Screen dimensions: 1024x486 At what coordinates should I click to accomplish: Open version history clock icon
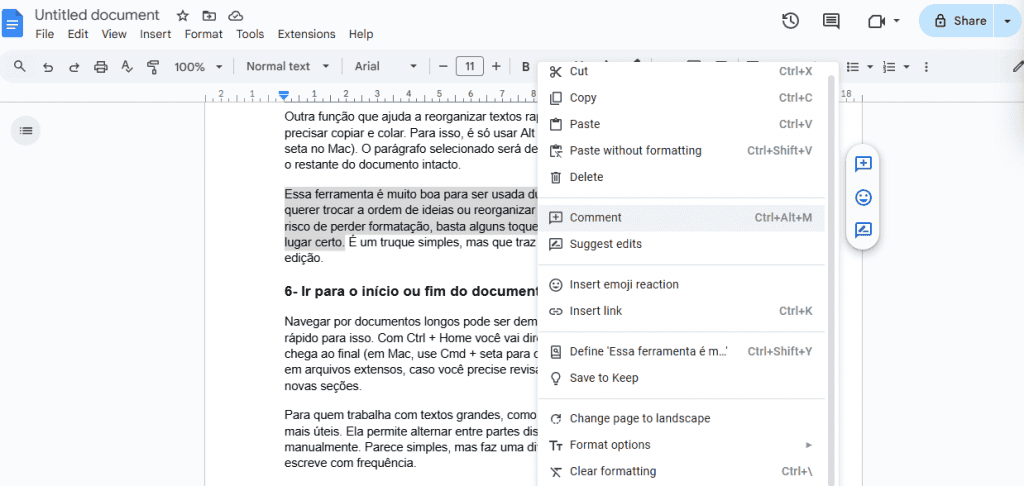pos(790,21)
